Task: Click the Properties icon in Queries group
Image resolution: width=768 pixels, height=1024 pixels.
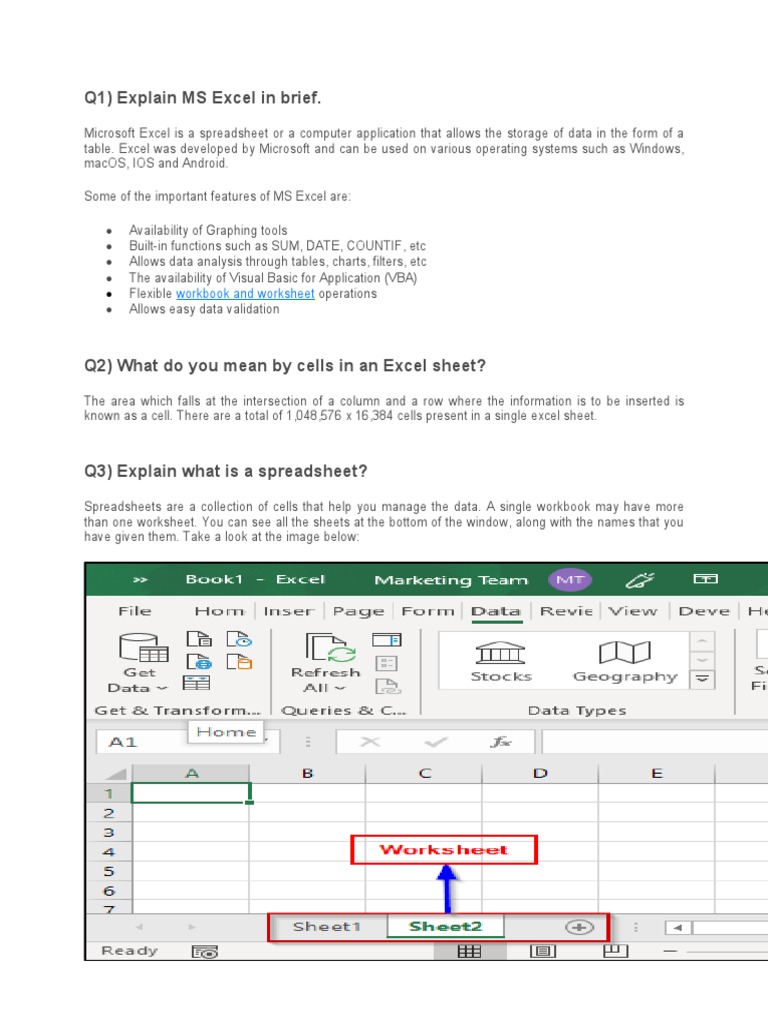Action: (x=387, y=663)
